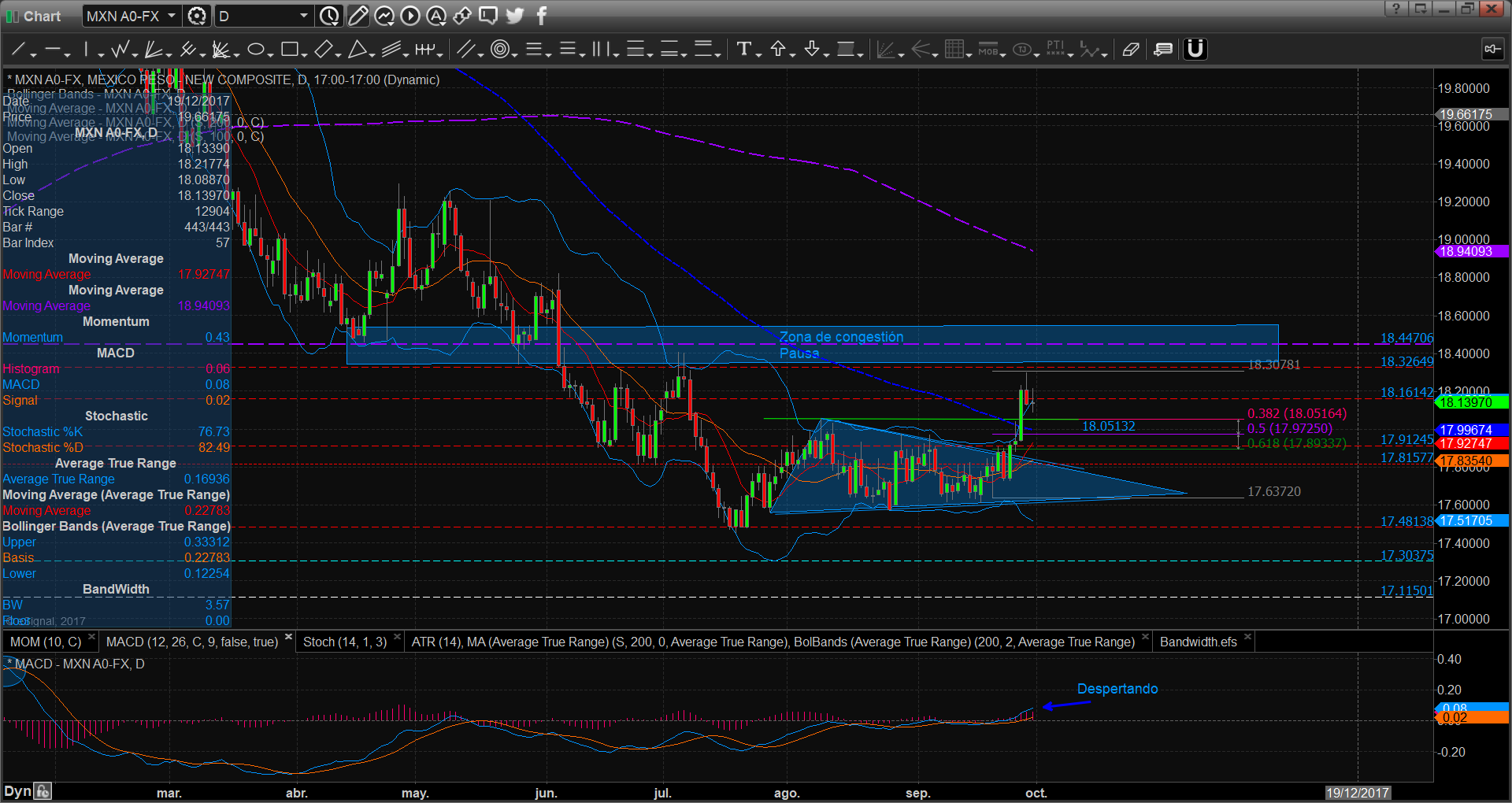This screenshot has height=803, width=1512.
Task: Select the down arrow marker tool
Action: (812, 50)
